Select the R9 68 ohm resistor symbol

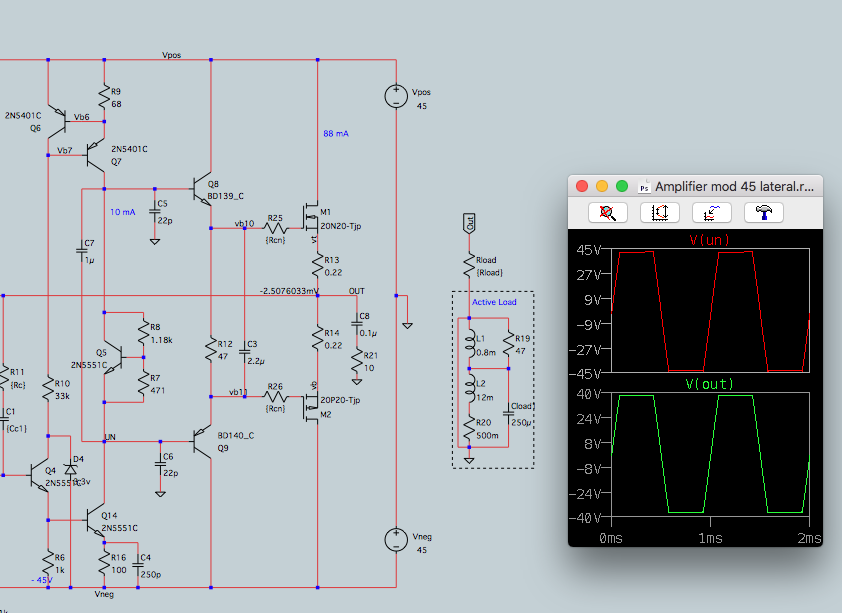pyautogui.click(x=104, y=98)
